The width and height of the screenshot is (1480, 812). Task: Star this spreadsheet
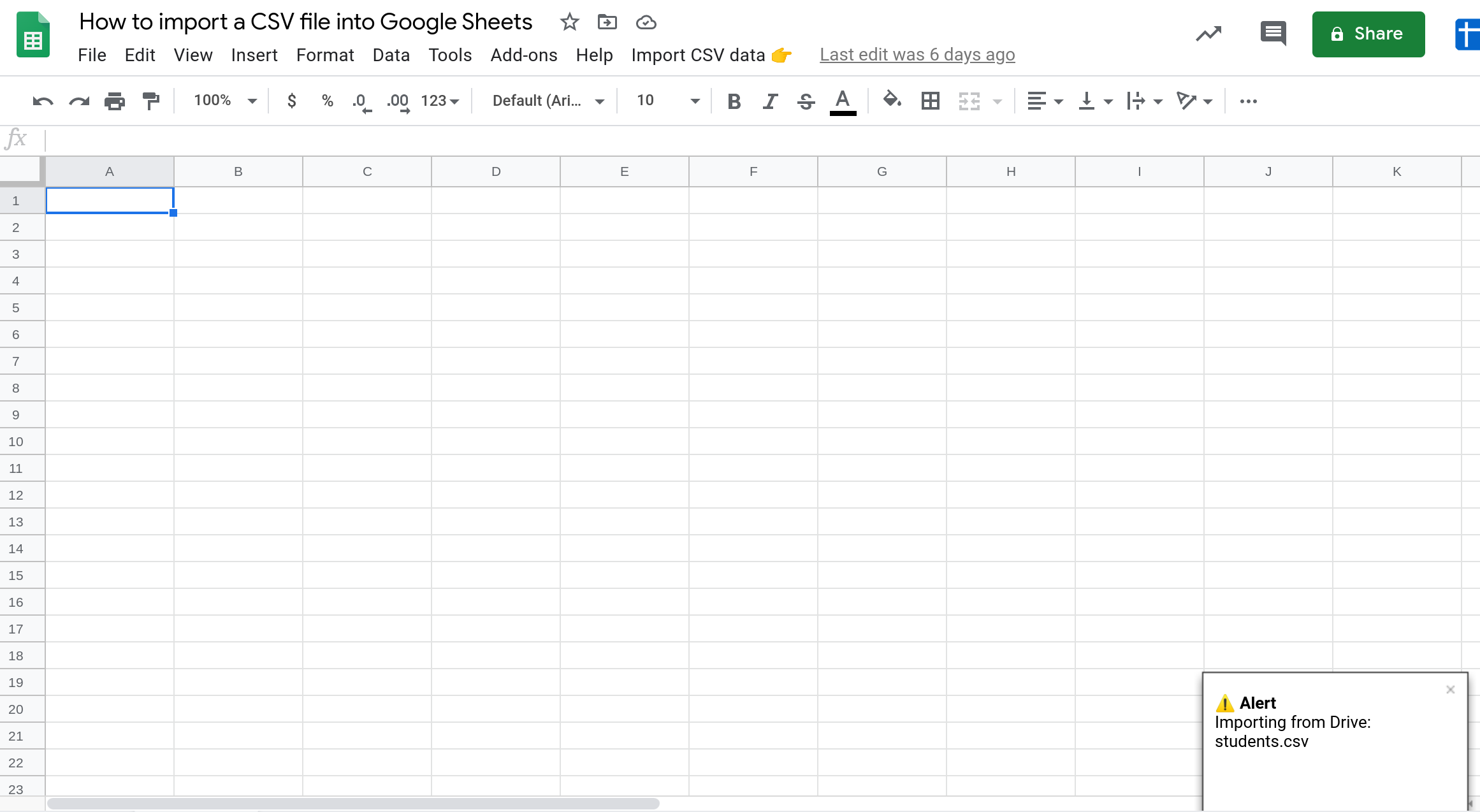click(569, 22)
